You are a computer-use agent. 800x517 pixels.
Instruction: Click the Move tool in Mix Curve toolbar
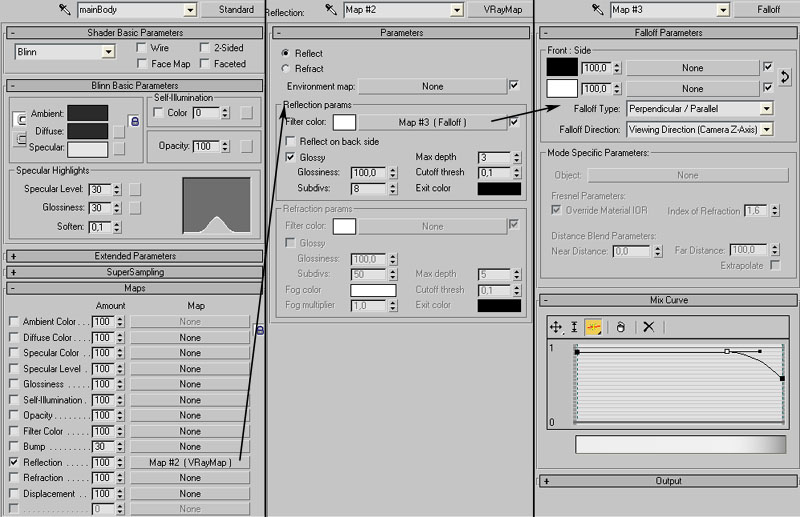click(x=556, y=327)
